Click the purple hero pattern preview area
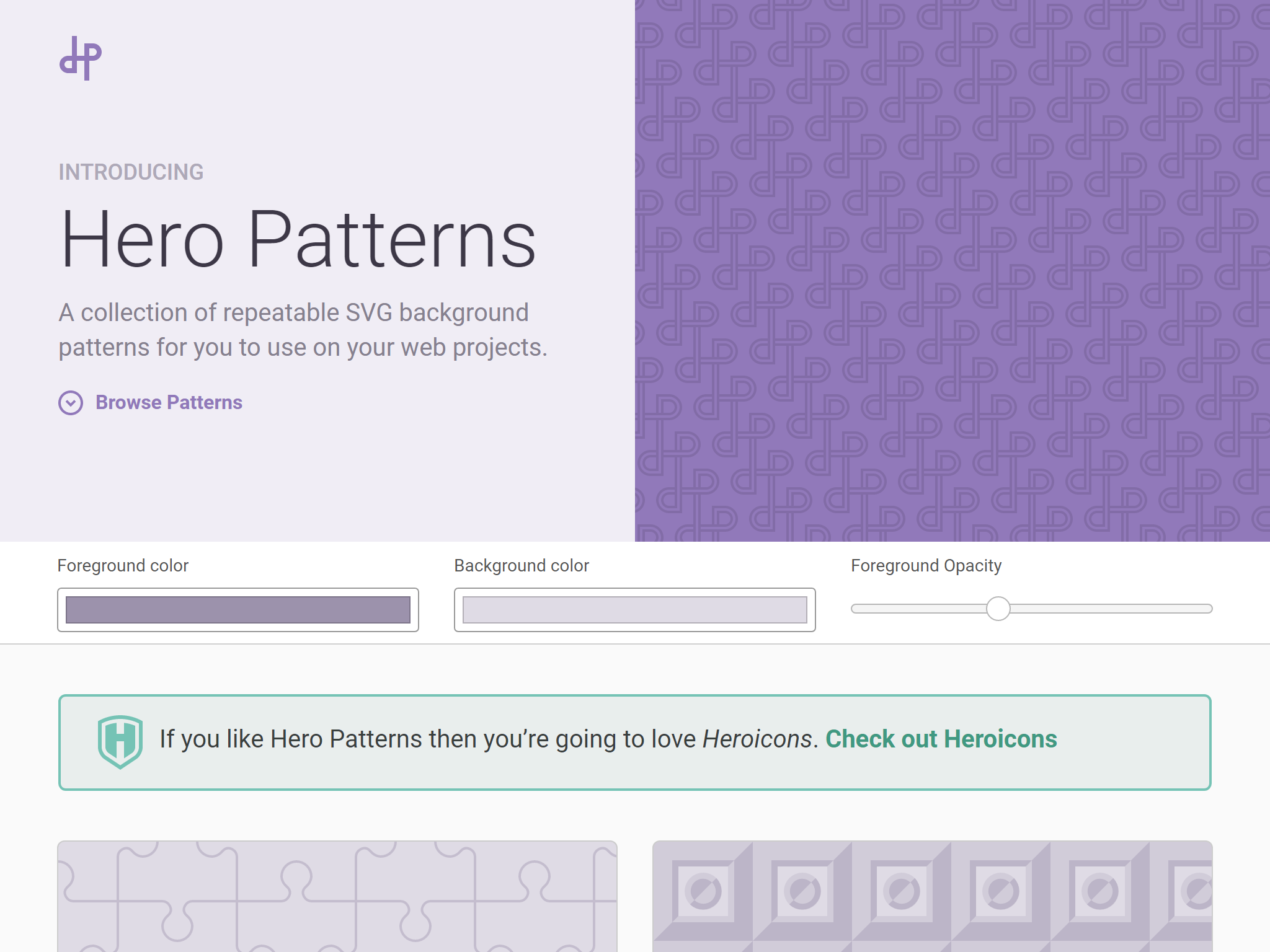This screenshot has width=1270, height=952. (949, 267)
